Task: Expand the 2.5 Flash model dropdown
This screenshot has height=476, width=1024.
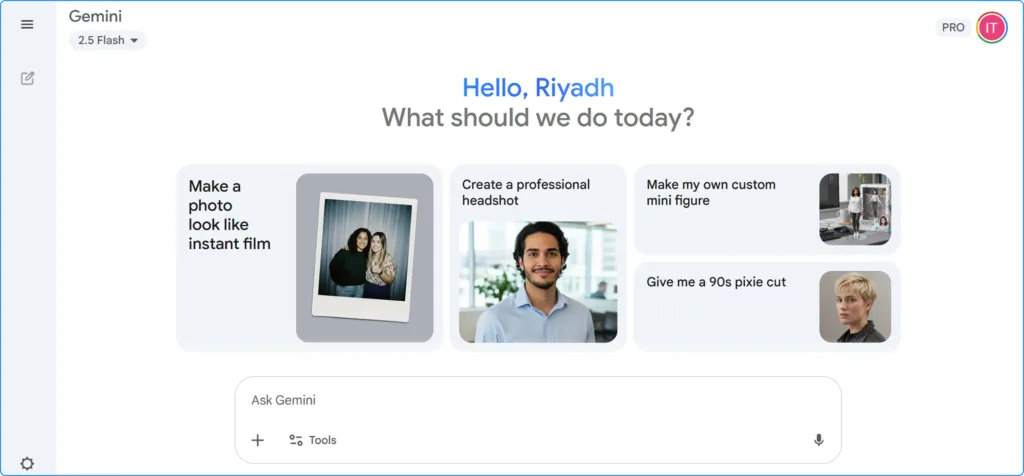Action: pyautogui.click(x=108, y=40)
